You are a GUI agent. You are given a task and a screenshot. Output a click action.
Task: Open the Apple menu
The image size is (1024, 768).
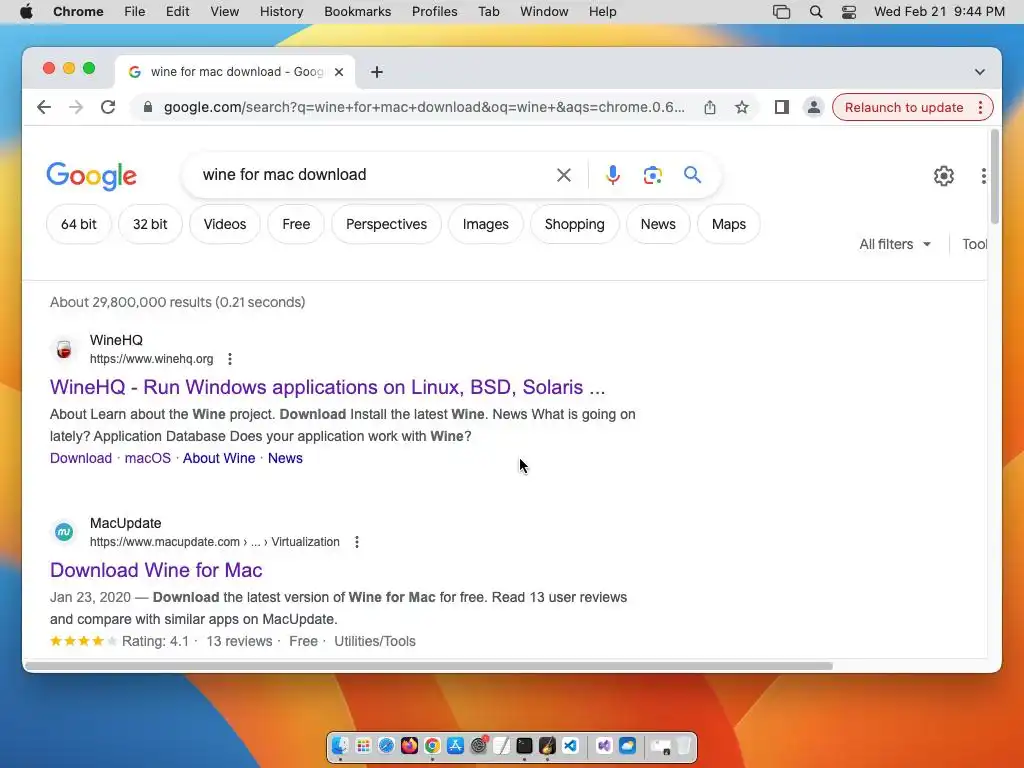click(x=26, y=12)
